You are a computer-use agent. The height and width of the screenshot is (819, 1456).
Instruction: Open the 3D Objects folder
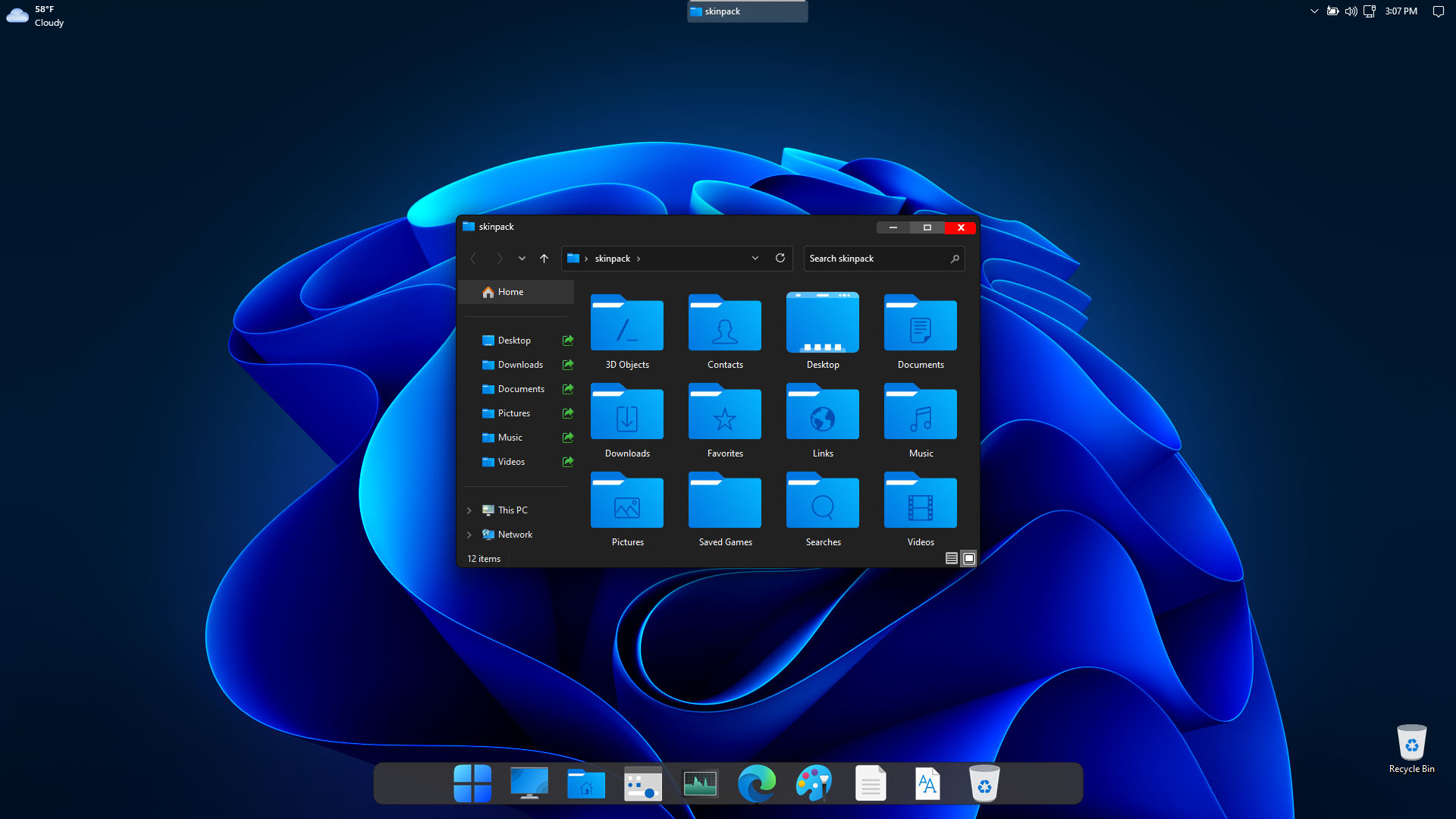tap(626, 326)
